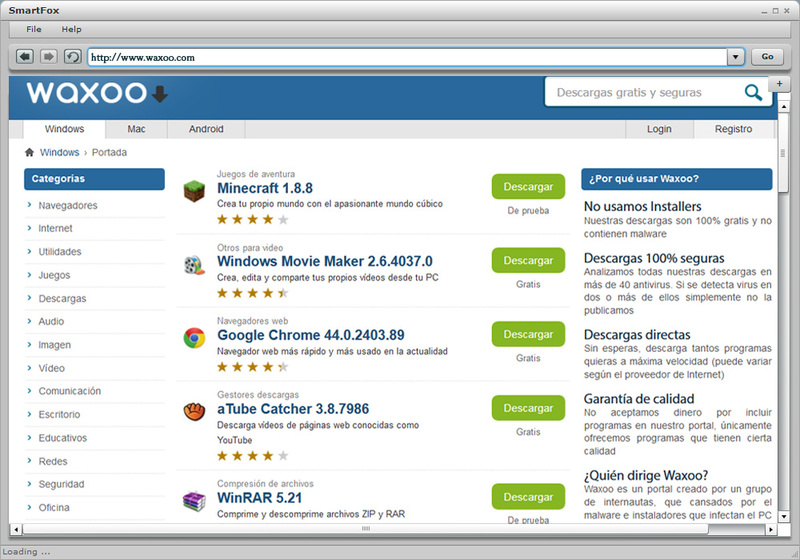The width and height of the screenshot is (800, 560).
Task: Click Descargar for aTube Catcher
Action: pos(528,408)
